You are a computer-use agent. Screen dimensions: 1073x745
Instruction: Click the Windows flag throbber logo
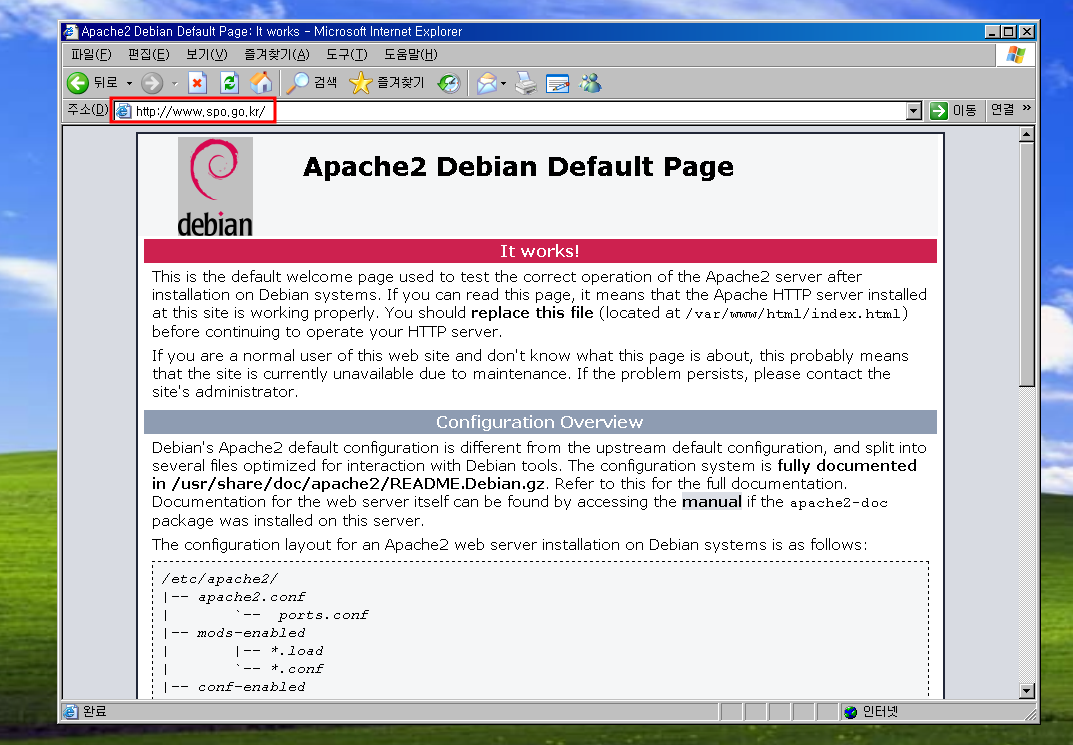pyautogui.click(x=1016, y=55)
